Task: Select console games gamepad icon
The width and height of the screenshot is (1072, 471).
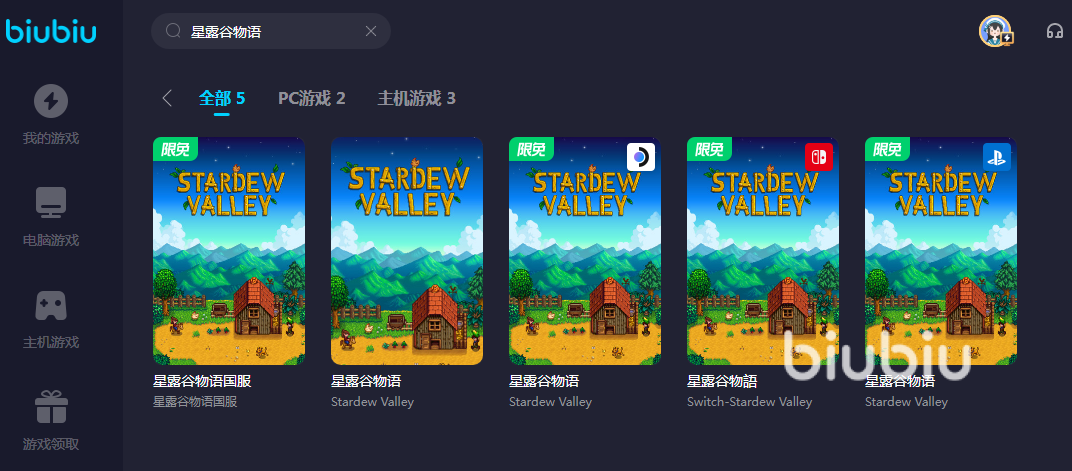Action: pos(51,305)
